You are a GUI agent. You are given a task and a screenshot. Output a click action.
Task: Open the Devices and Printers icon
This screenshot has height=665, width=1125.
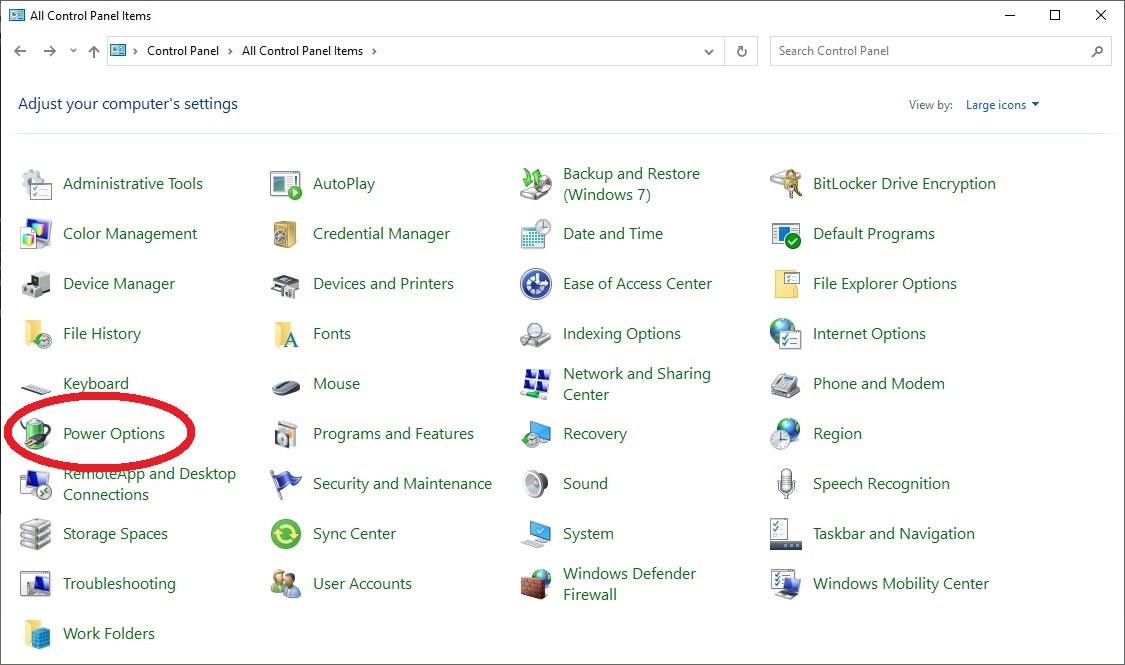tap(286, 285)
